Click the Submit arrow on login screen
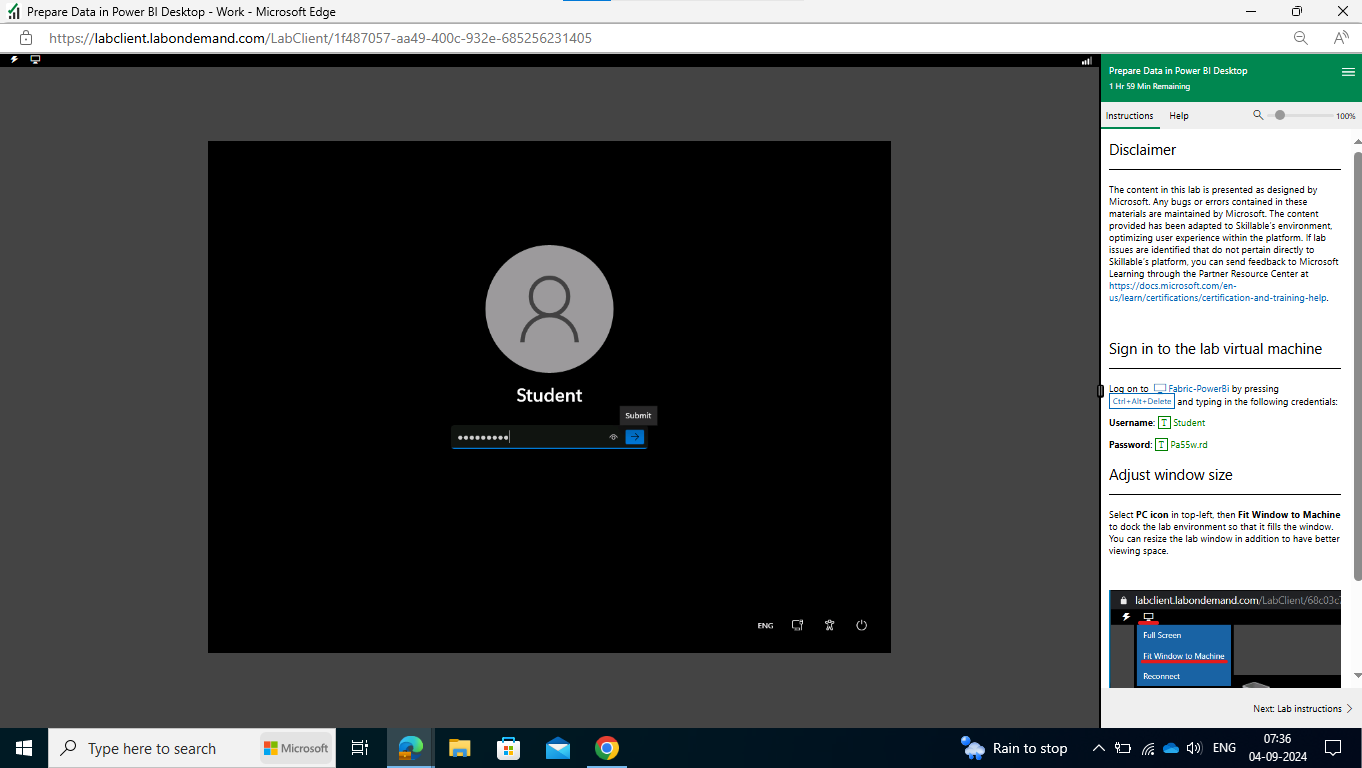The image size is (1362, 768). coord(634,437)
